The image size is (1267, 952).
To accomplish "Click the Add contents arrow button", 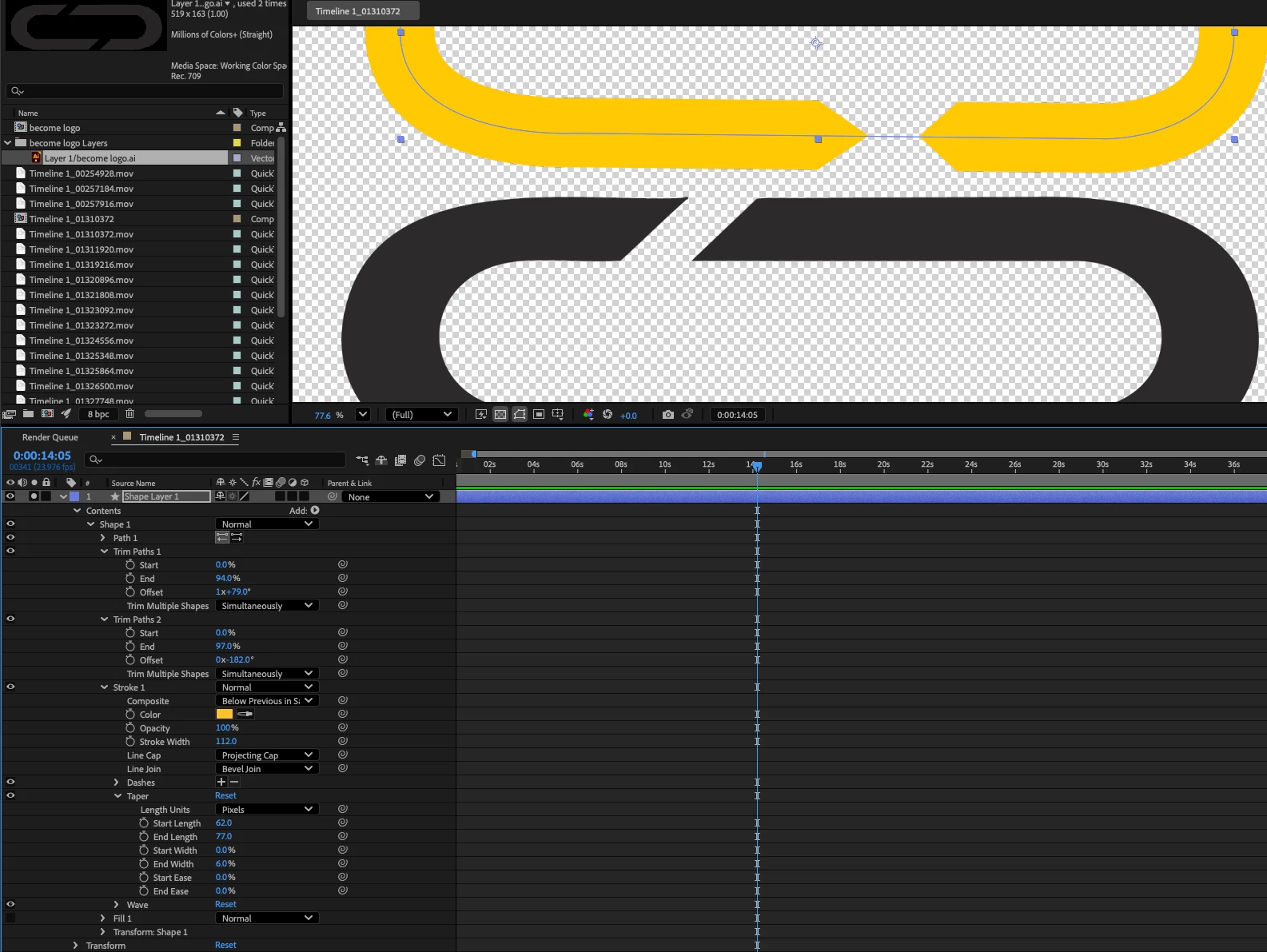I will pyautogui.click(x=315, y=510).
